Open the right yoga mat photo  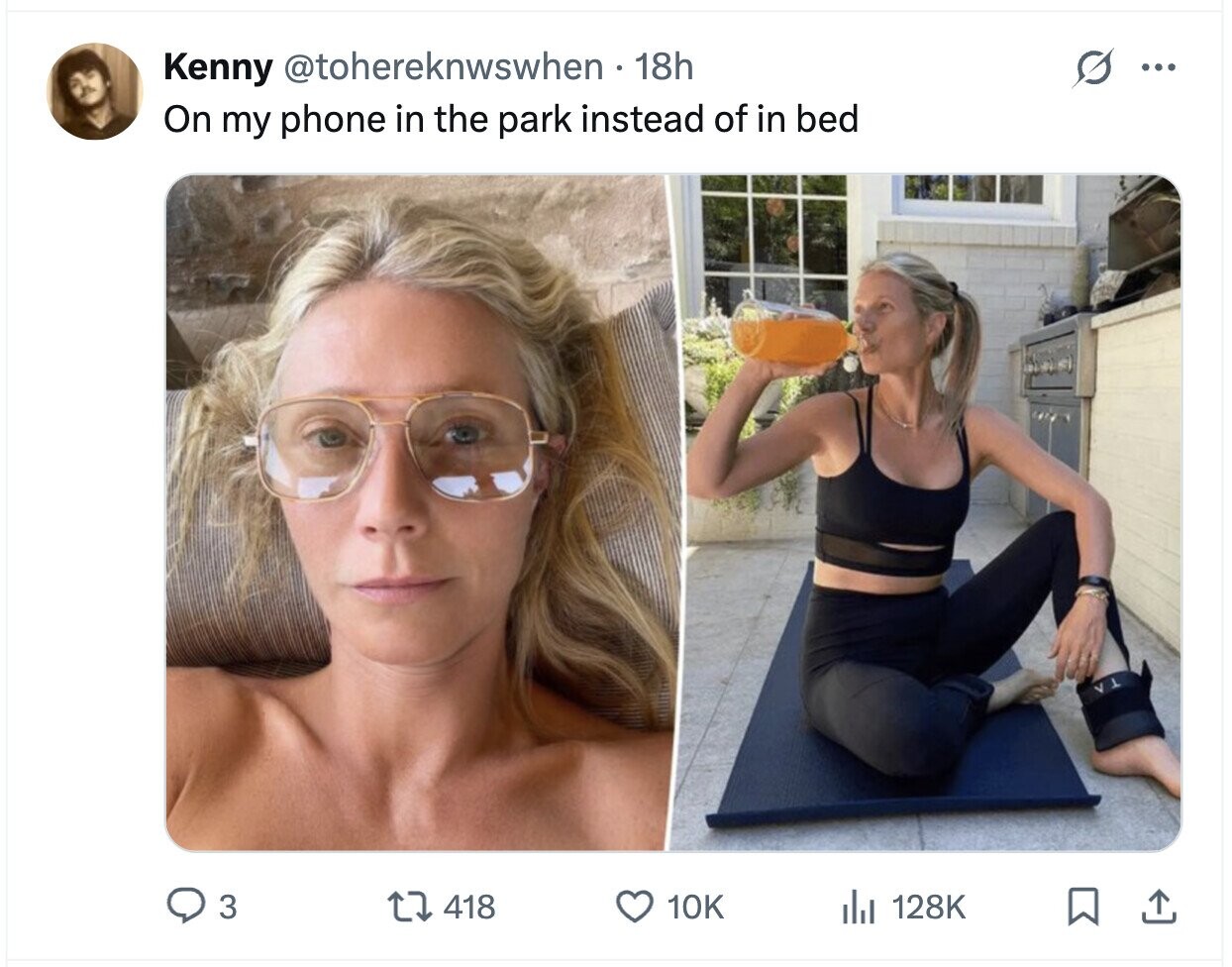click(x=925, y=512)
